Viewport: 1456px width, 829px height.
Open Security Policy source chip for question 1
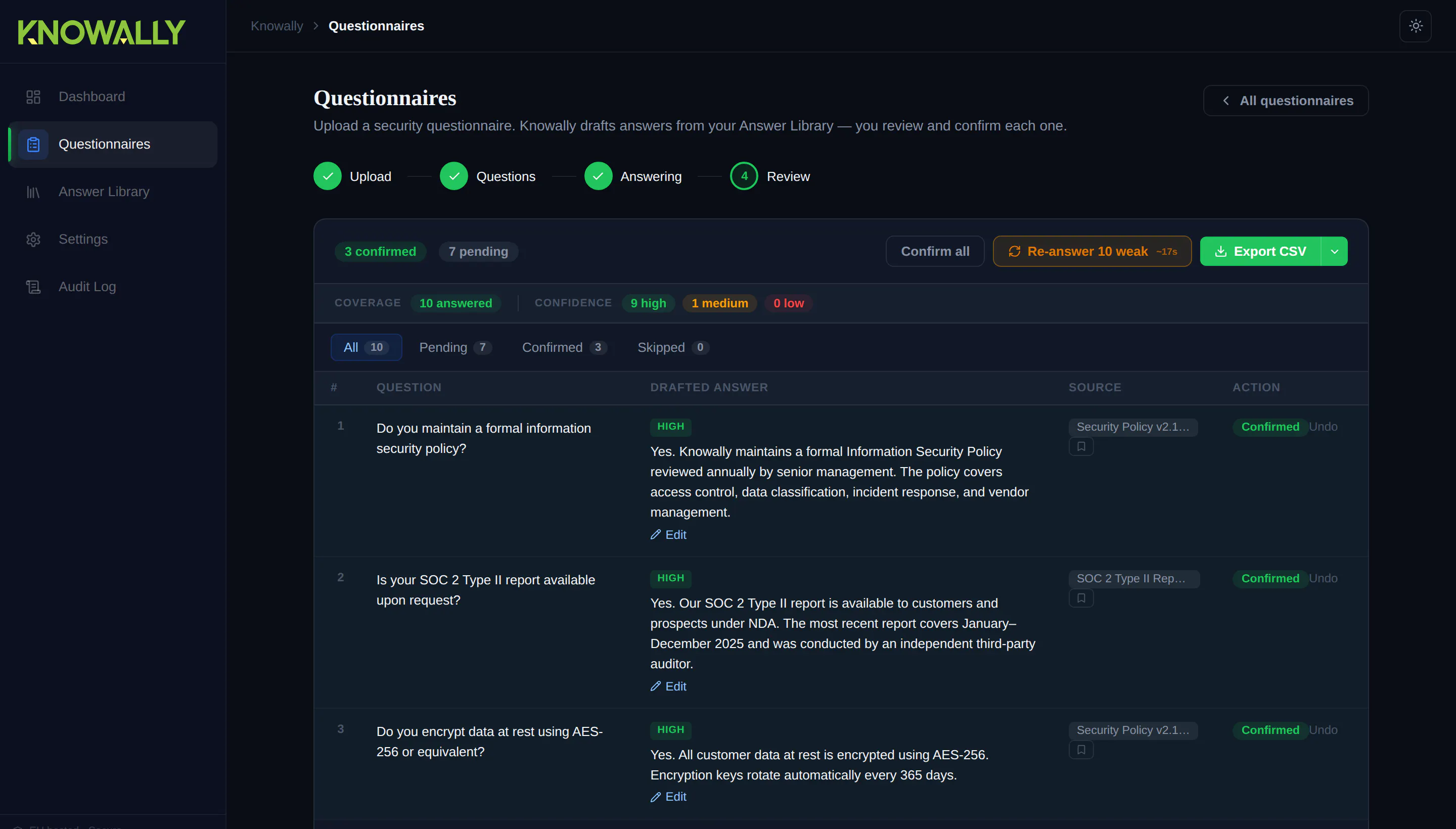(x=1133, y=427)
